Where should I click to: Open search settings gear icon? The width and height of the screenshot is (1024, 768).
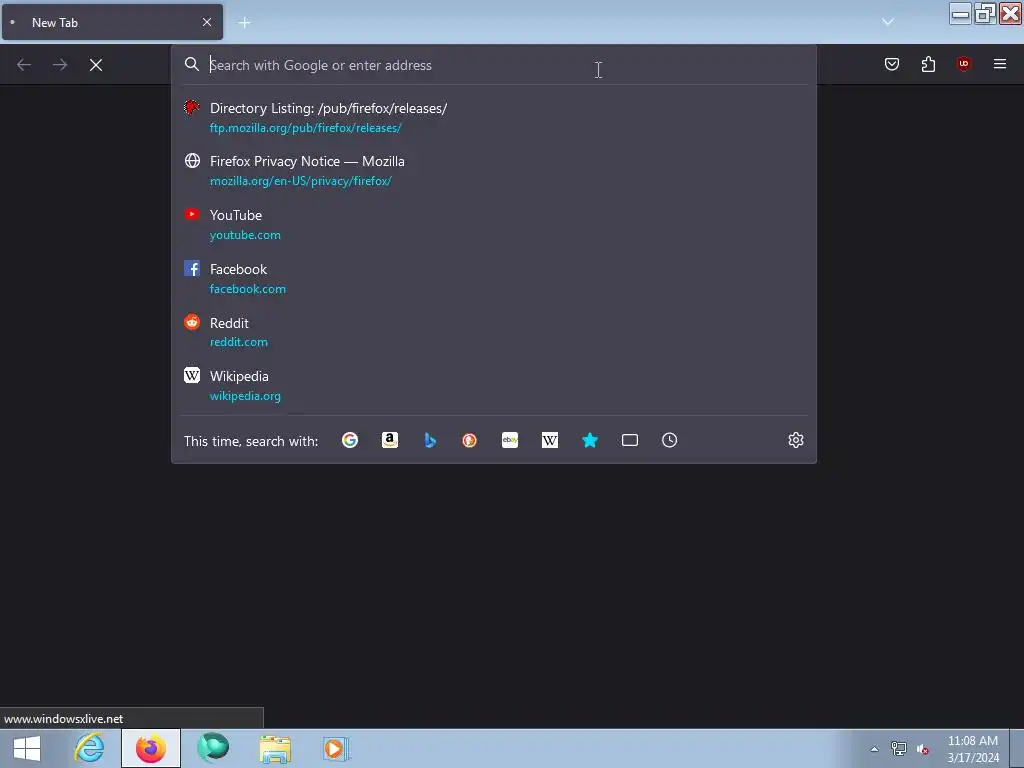[795, 440]
